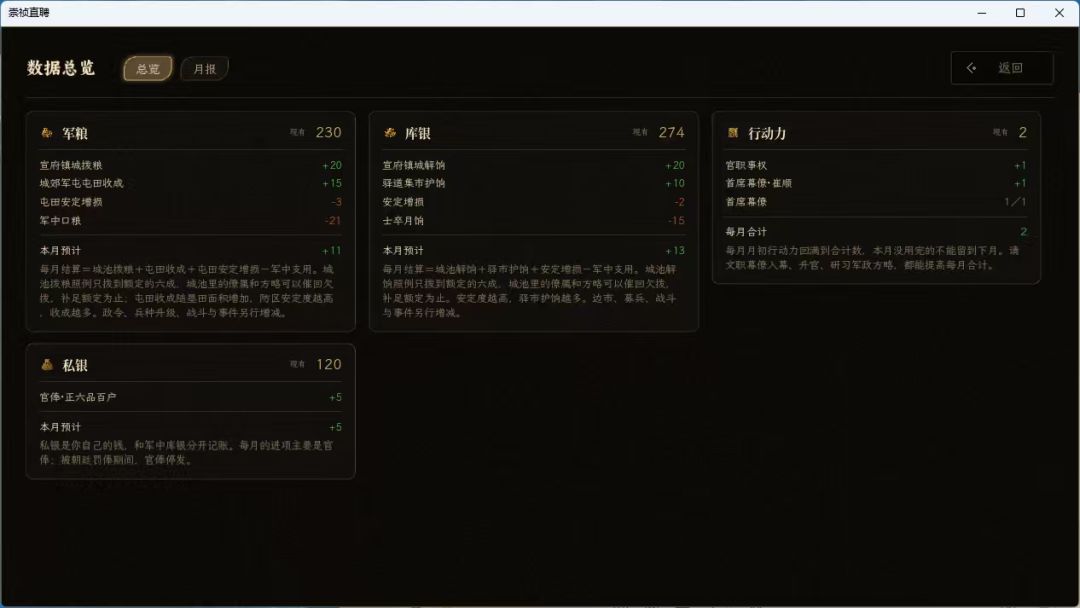Maximize the 崇祯直聘 window

pos(1020,13)
